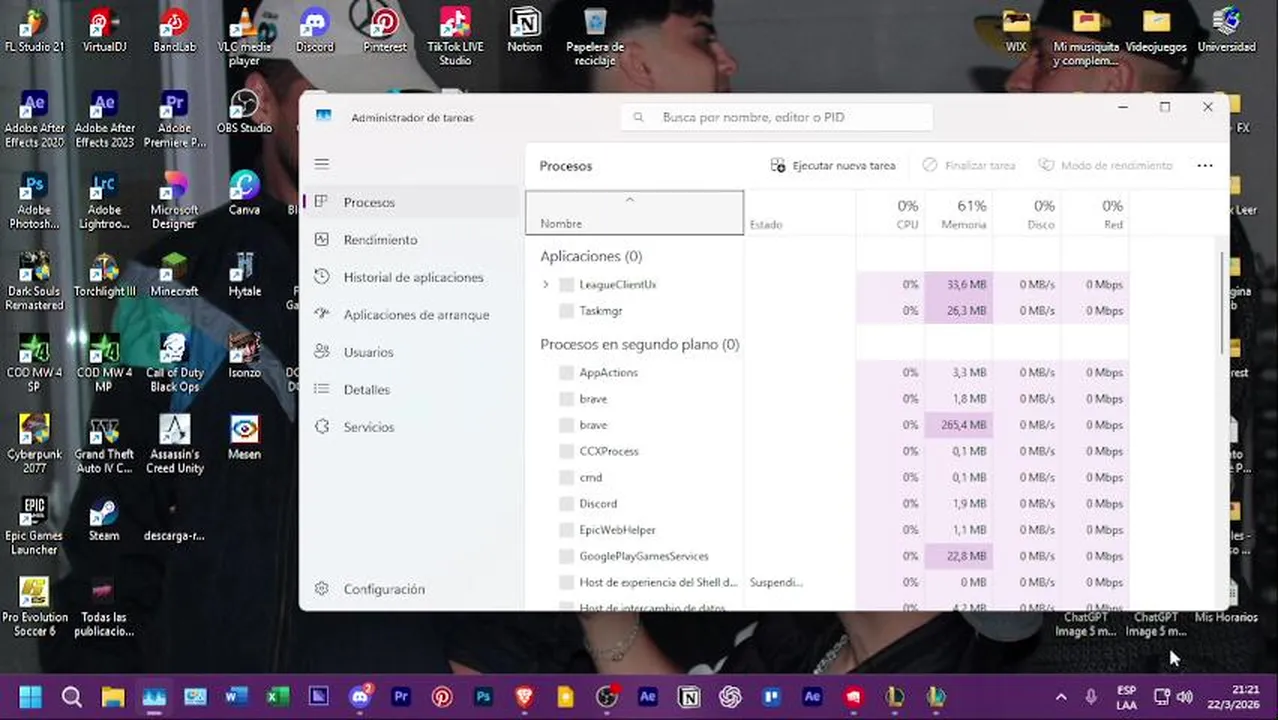Open Microsoft Designer desktop icon
This screenshot has width=1278, height=720.
point(174,201)
